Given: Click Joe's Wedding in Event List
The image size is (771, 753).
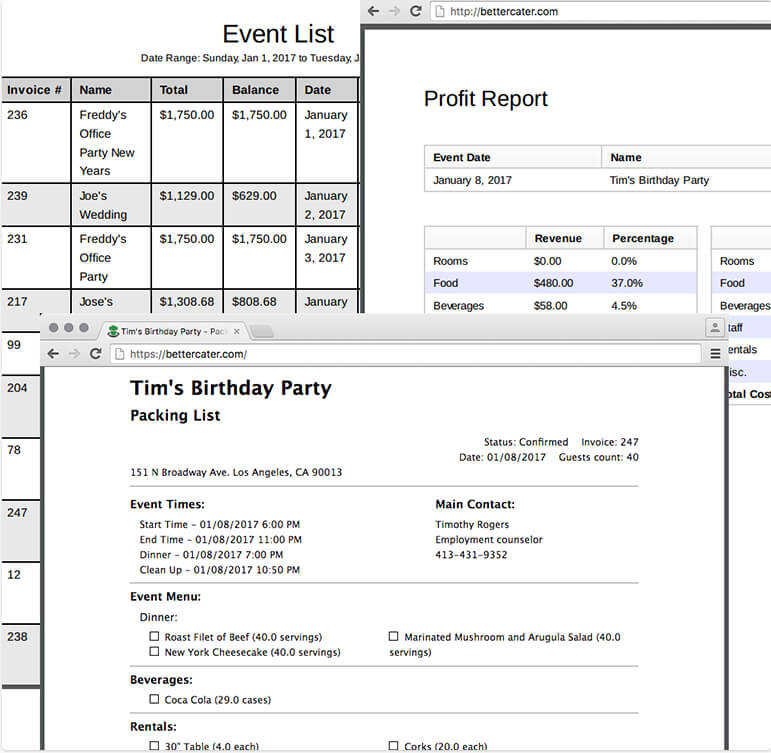Looking at the screenshot, I should click(103, 205).
